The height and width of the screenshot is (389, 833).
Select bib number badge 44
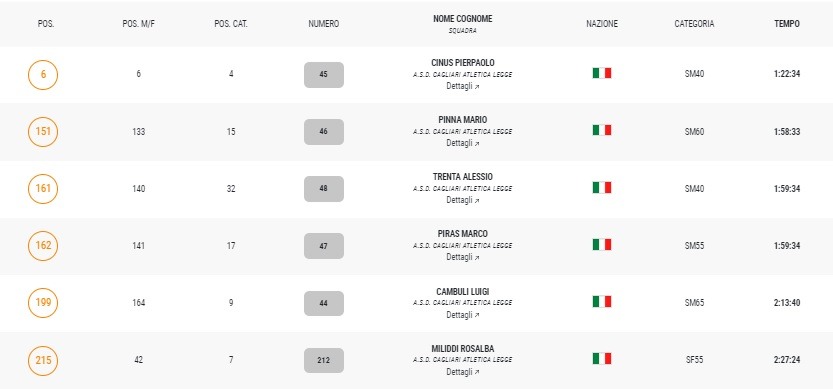pos(324,303)
